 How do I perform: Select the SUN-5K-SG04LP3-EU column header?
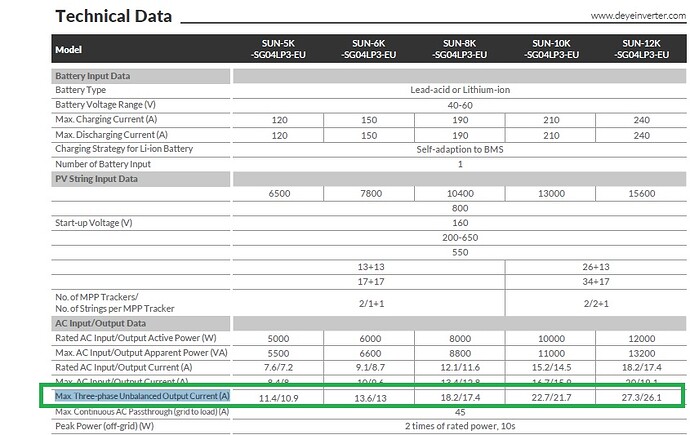[x=278, y=49]
